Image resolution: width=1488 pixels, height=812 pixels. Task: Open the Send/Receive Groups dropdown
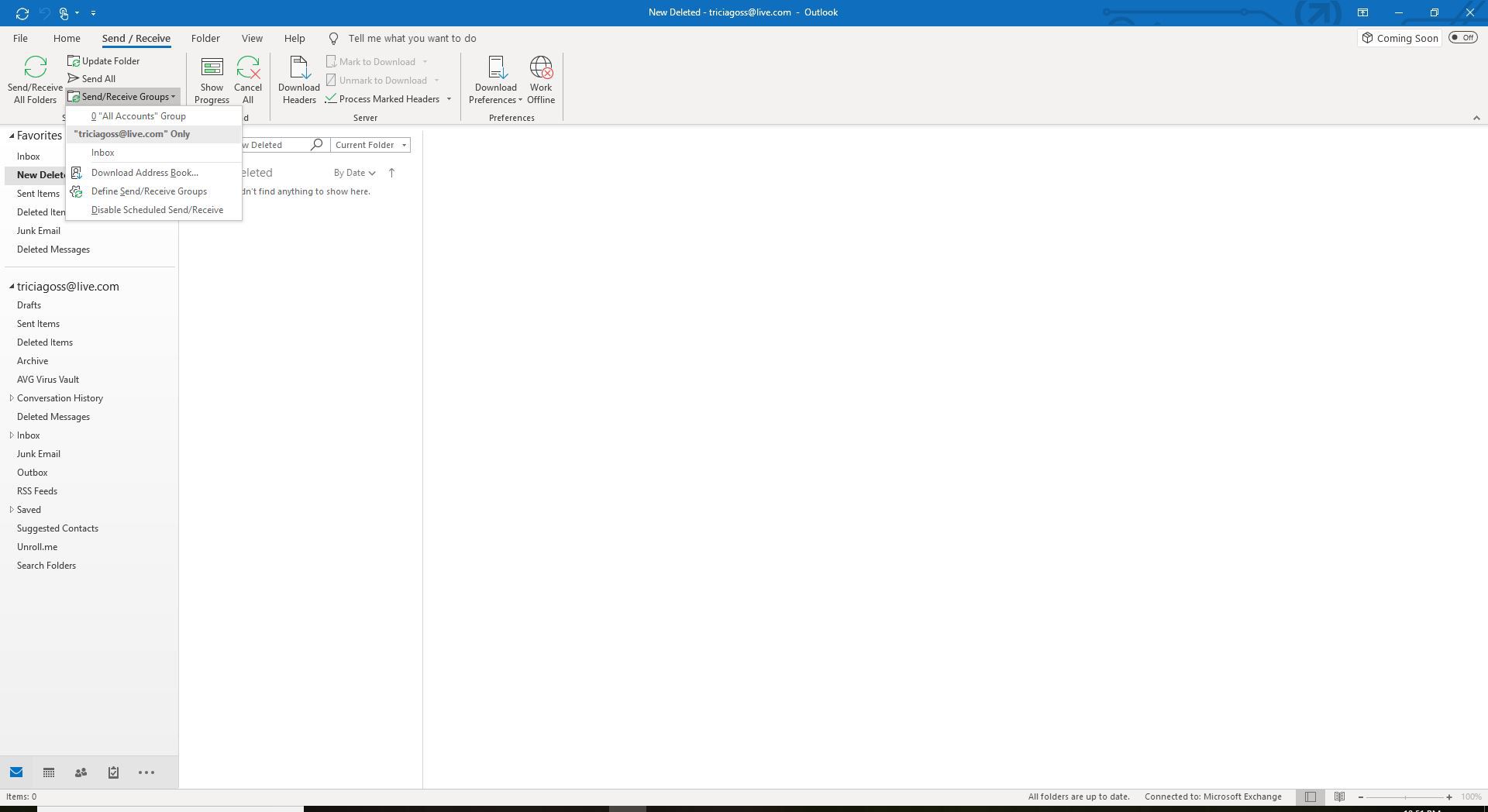(x=122, y=97)
